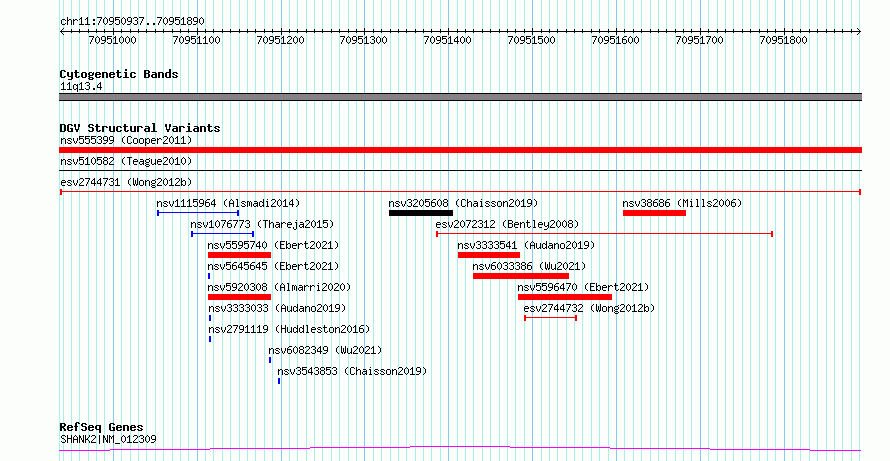Click red bar under nsv5595740
890x461 pixels.
click(x=240, y=255)
